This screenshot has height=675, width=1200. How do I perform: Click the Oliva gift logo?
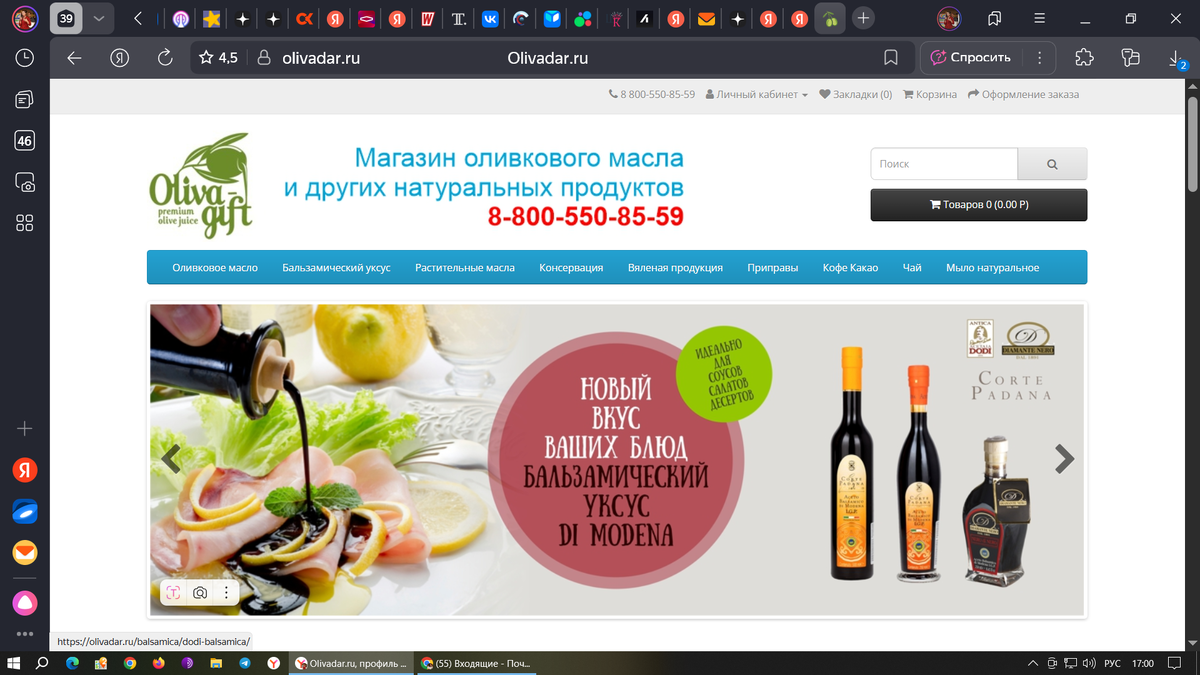tap(201, 186)
